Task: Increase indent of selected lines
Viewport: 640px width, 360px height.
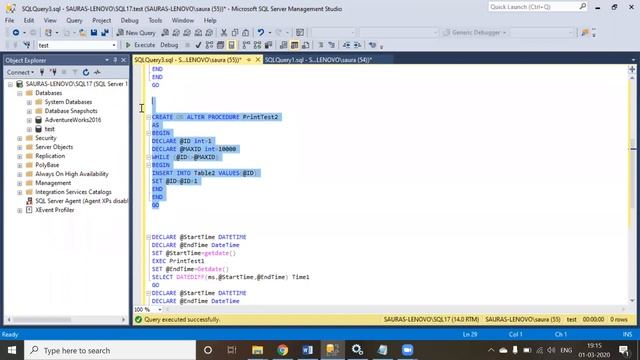Action: 357,45
